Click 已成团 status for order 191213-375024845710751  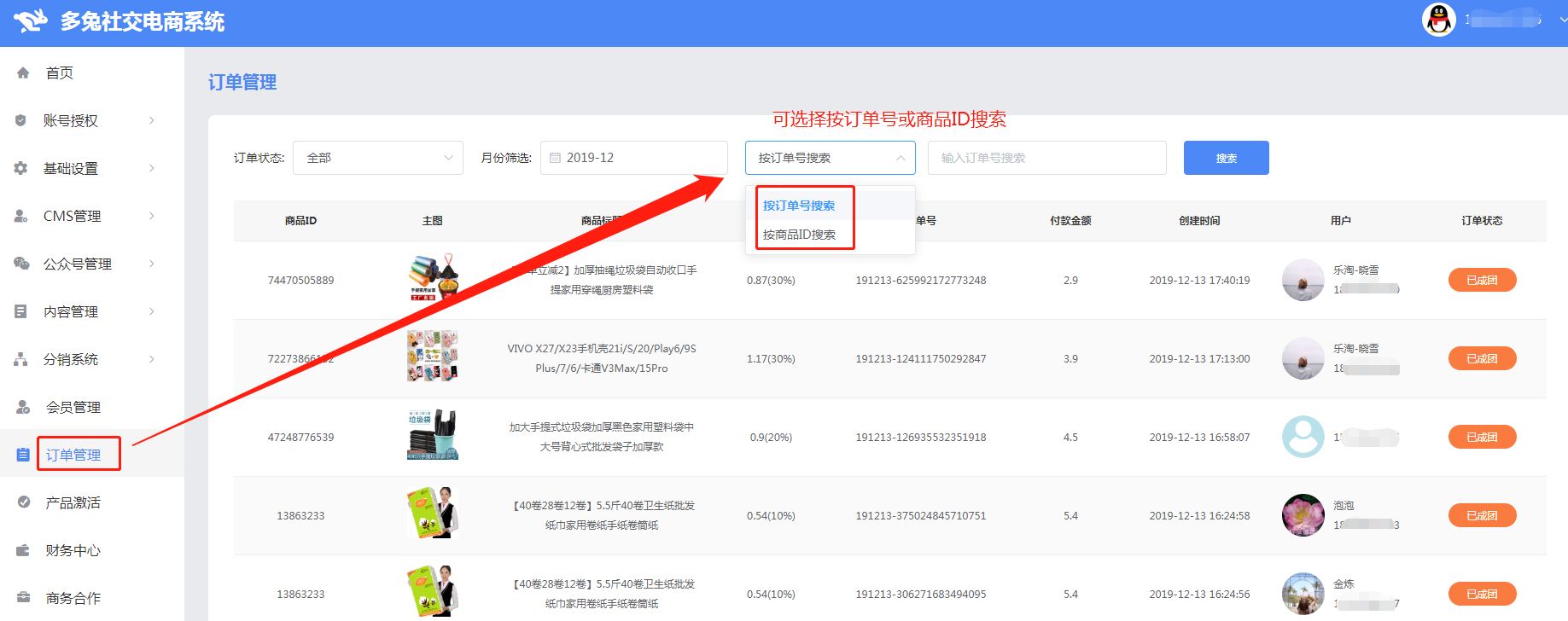coord(1482,515)
